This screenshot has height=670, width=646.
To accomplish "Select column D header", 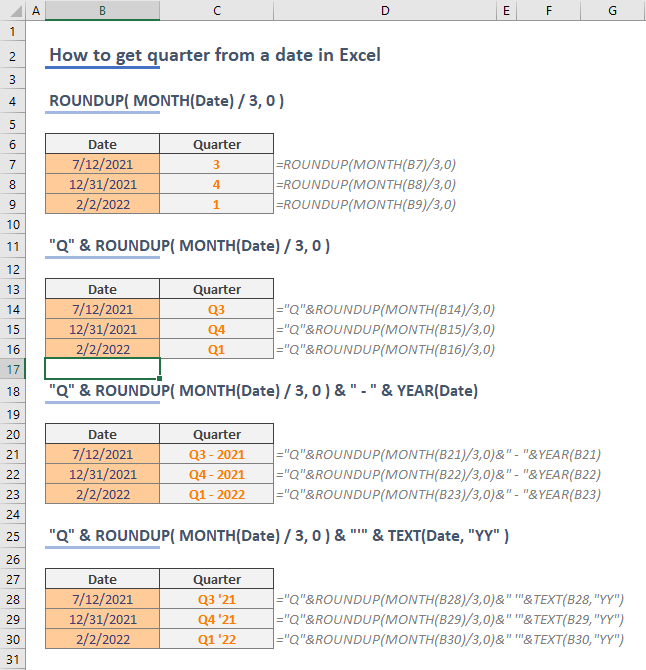I will tap(385, 10).
